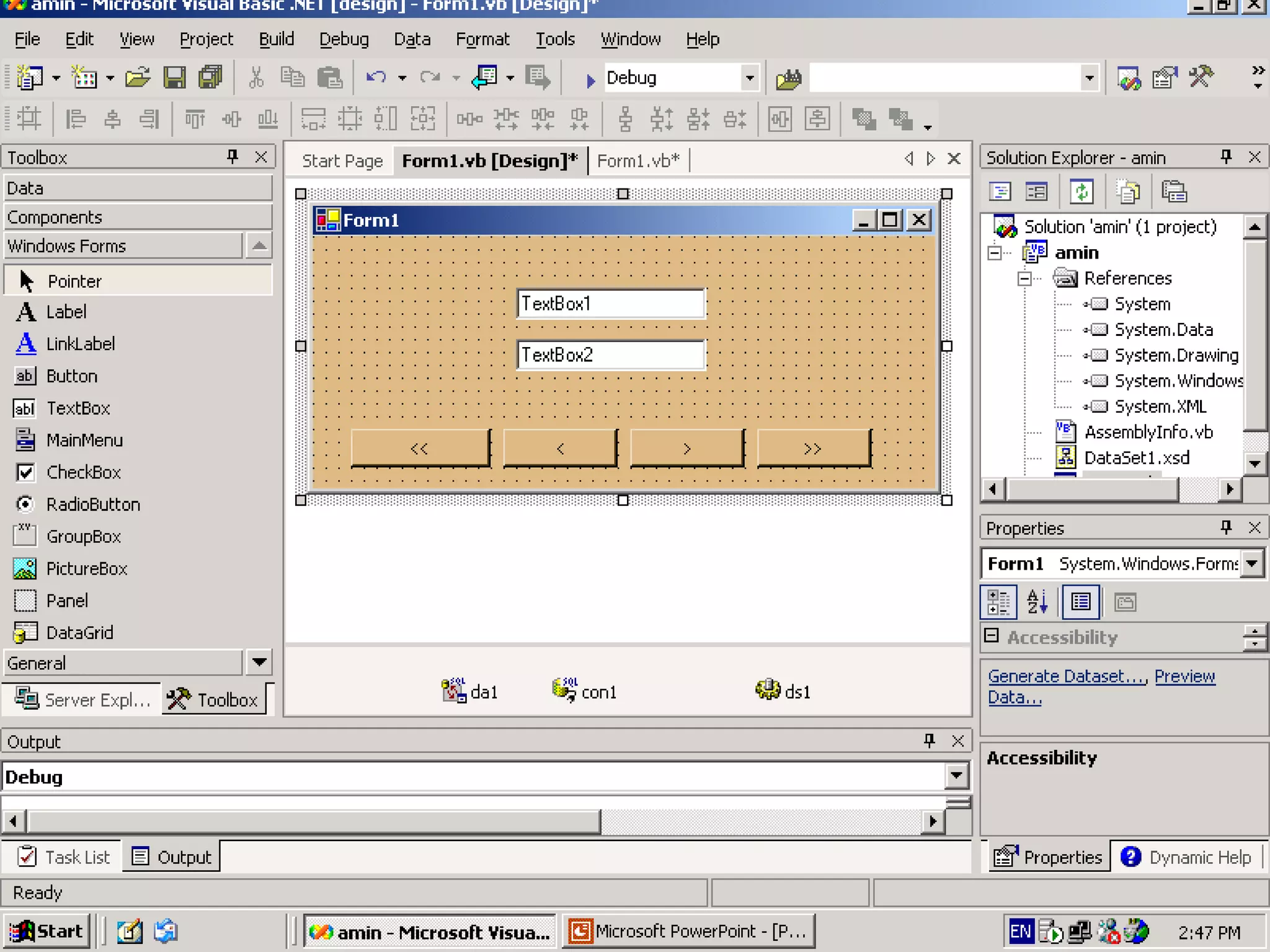Click the >> button on Form1

point(813,448)
